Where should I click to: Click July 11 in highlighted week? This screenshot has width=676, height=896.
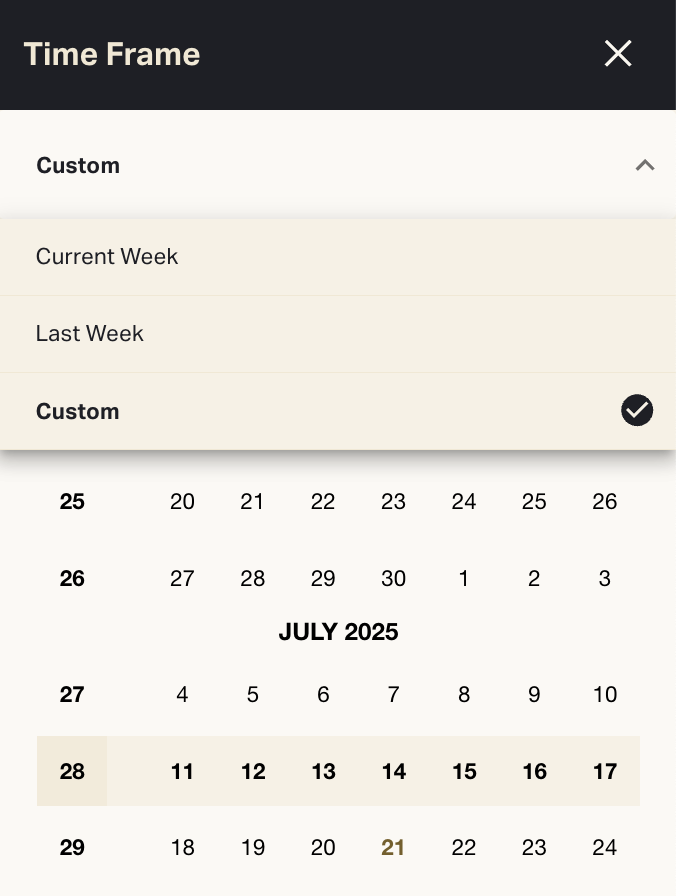tap(182, 772)
